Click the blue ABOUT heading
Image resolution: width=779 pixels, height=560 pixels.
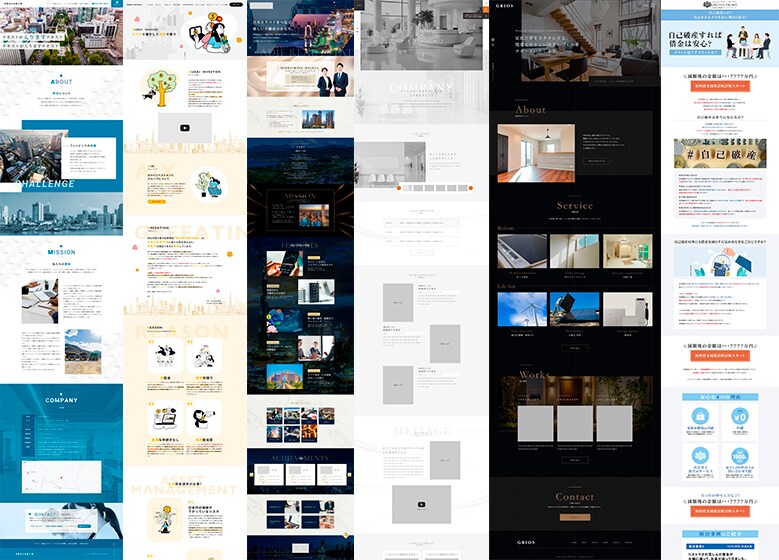(x=62, y=81)
